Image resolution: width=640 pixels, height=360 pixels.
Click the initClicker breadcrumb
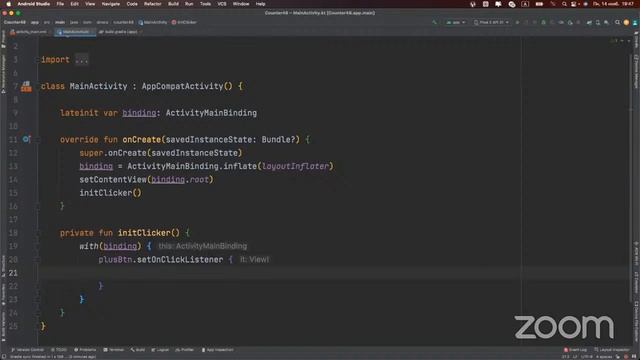pos(184,22)
